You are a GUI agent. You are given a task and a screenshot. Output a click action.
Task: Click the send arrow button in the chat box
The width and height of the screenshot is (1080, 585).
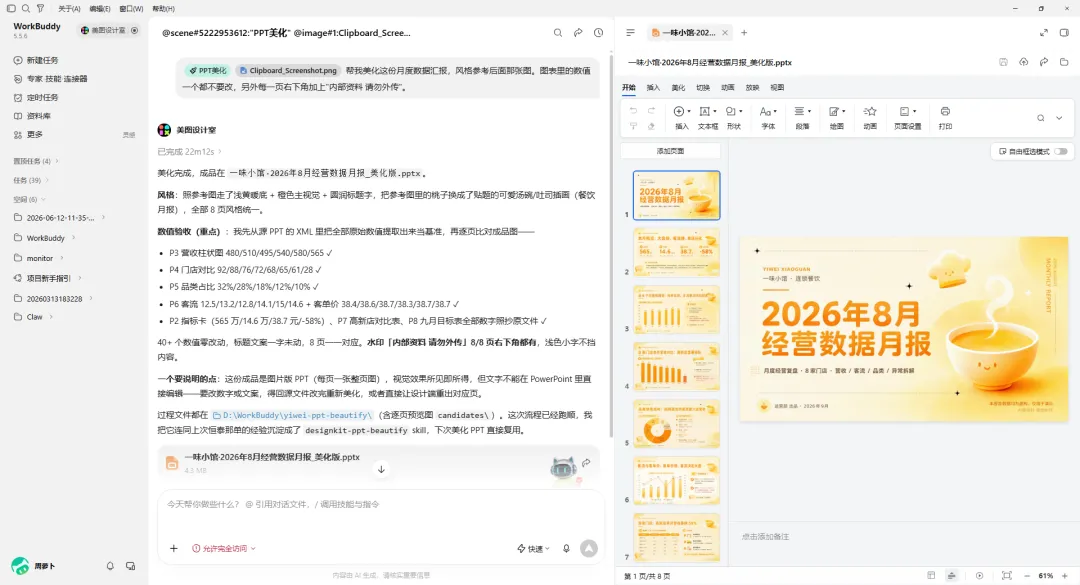click(589, 548)
